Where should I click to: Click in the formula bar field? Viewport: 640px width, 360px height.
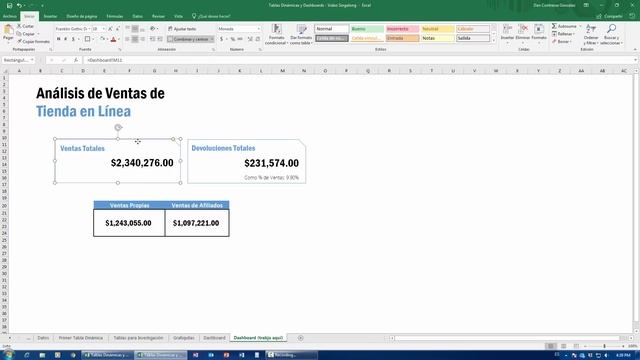[x=358, y=60]
